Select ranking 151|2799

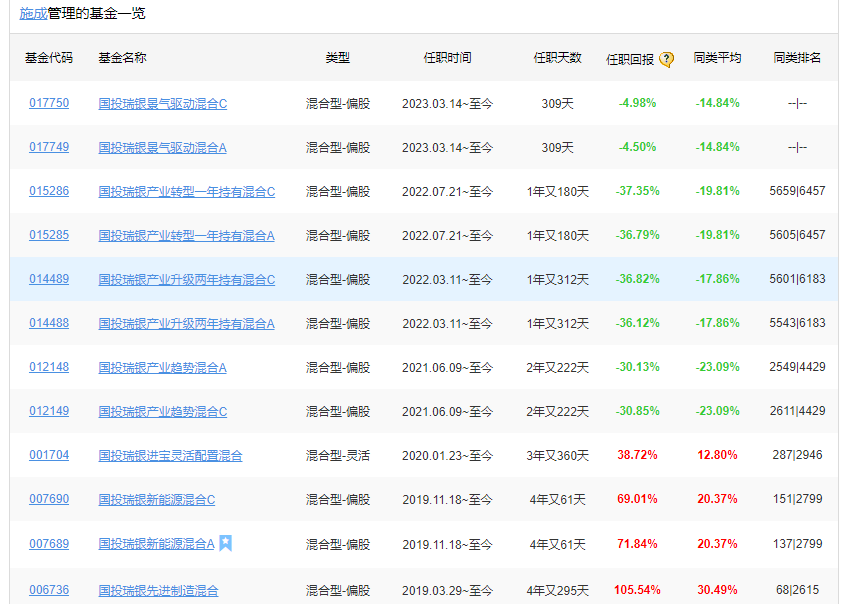click(x=797, y=499)
